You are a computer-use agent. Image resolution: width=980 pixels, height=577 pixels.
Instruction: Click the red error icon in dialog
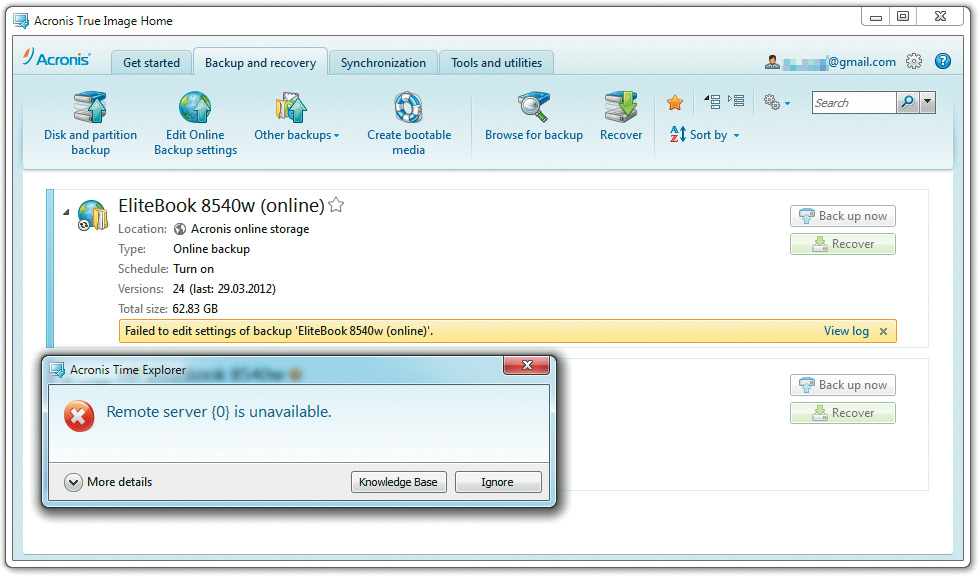79,416
